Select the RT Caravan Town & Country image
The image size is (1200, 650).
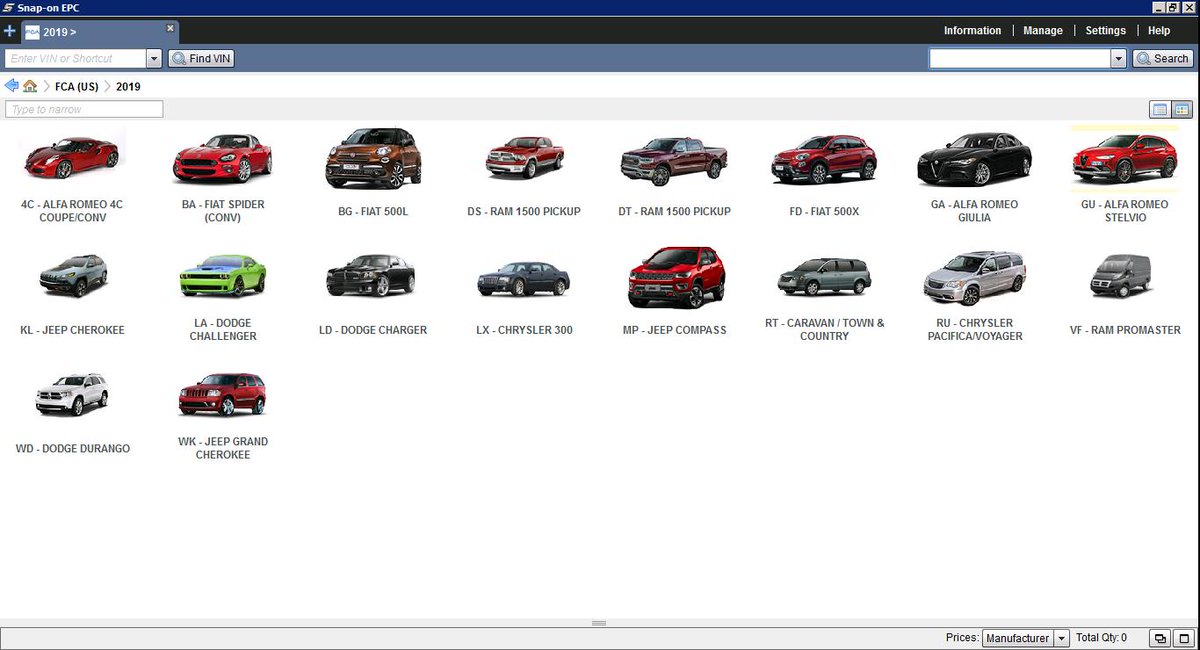824,277
